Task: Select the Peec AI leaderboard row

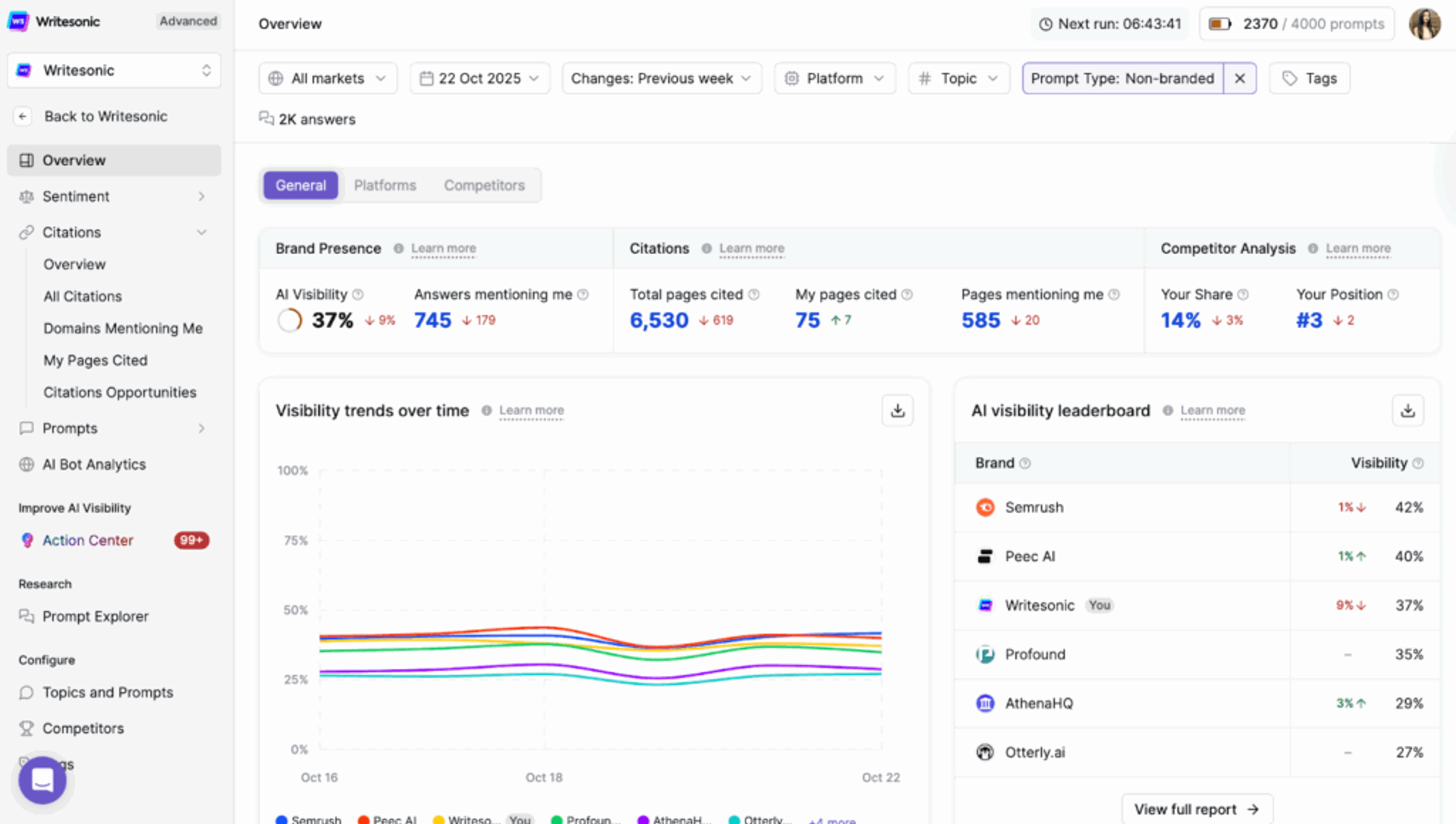Action: click(1197, 556)
